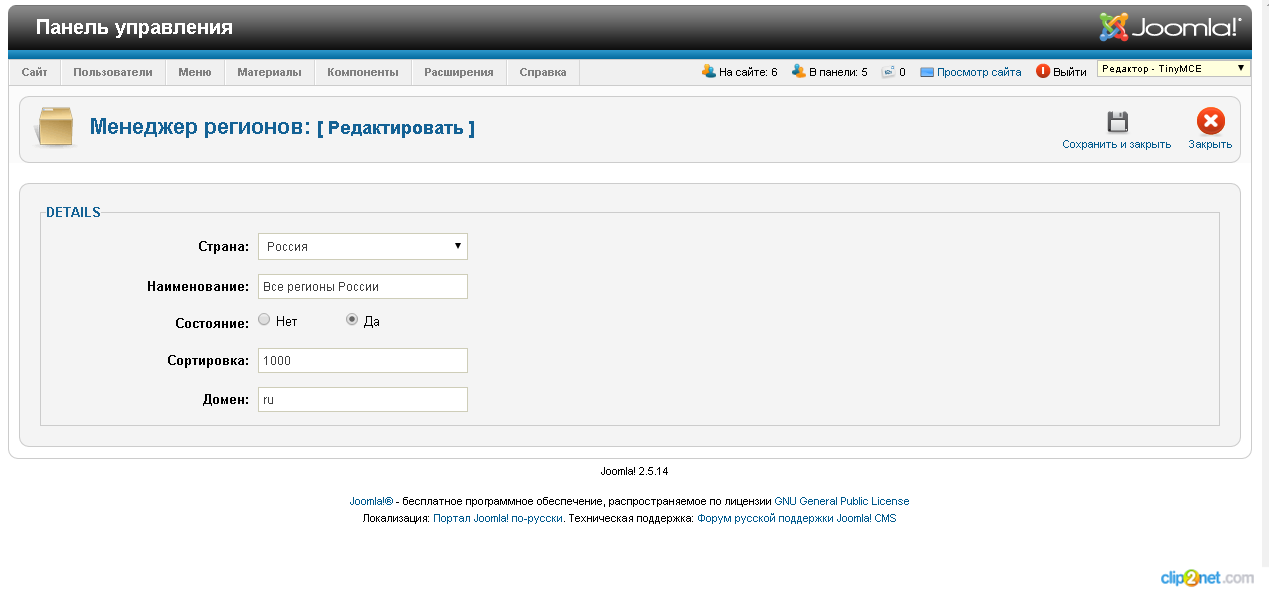This screenshot has height=589, width=1269.
Task: Open the GNU General Public License link
Action: [842, 501]
